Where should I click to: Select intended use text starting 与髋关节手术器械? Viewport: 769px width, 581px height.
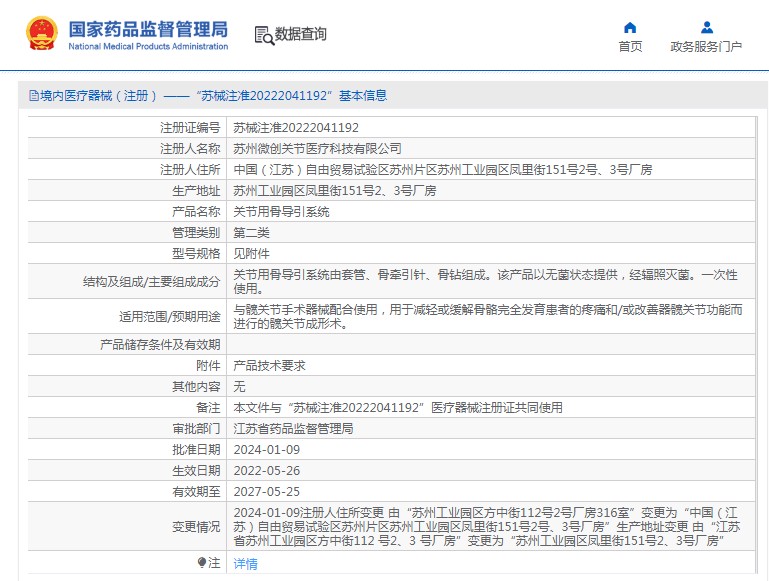point(487,317)
